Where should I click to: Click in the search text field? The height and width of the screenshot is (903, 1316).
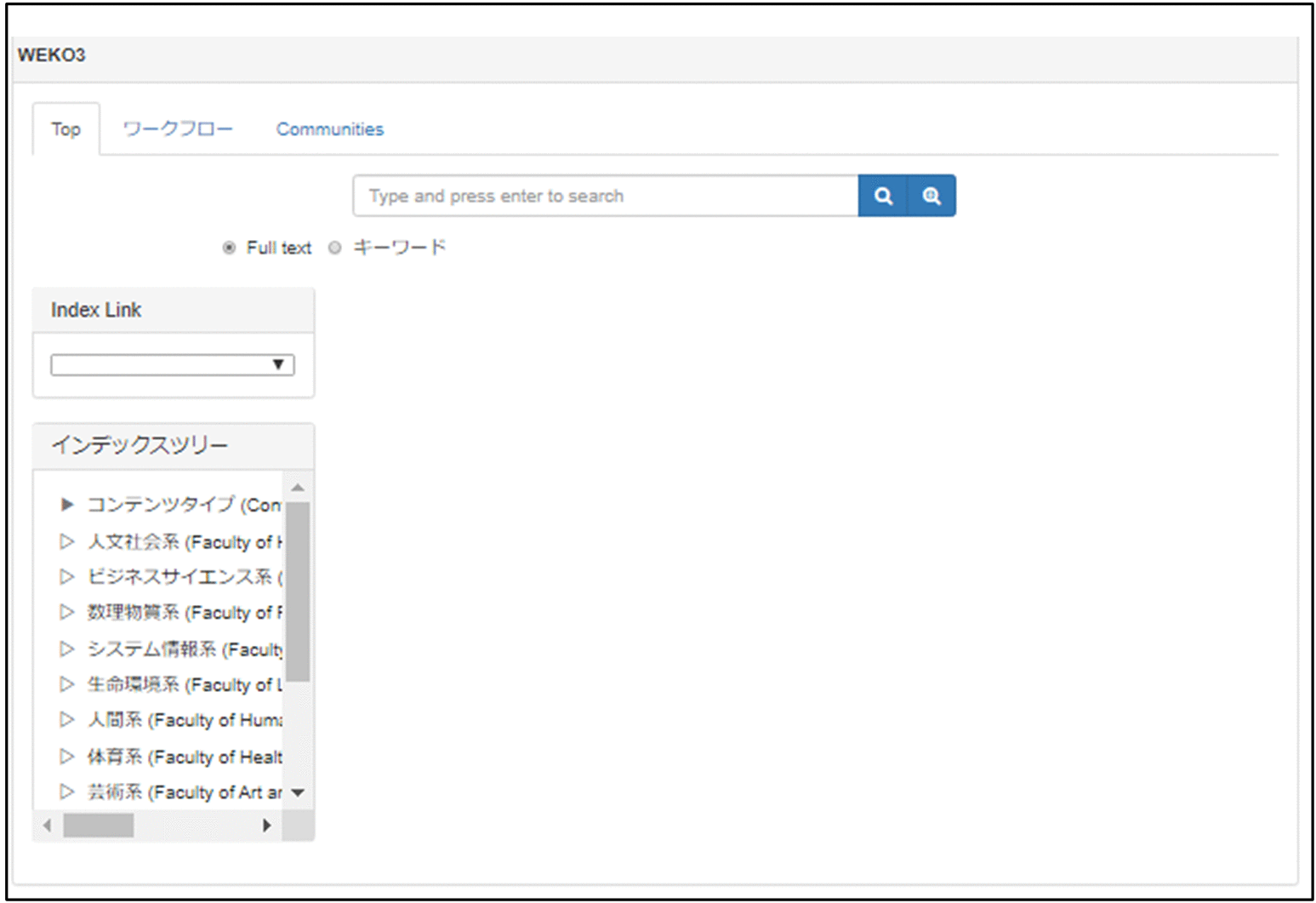pyautogui.click(x=605, y=197)
